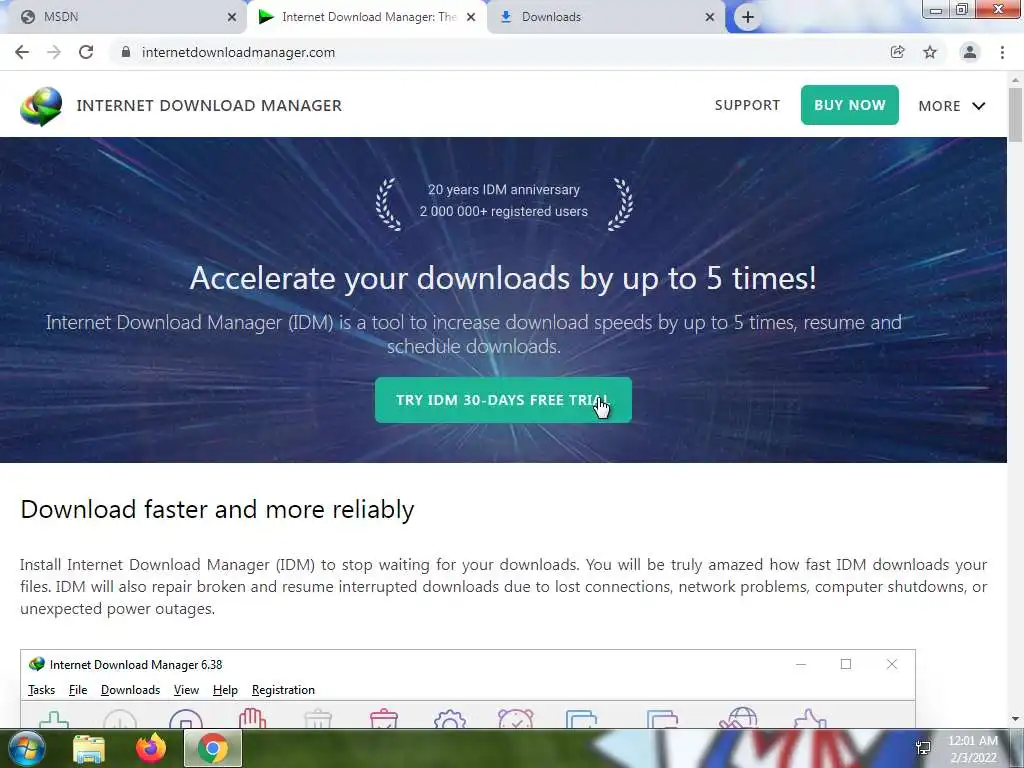This screenshot has height=768, width=1024.
Task: Open a new browser tab
Action: pos(748,18)
